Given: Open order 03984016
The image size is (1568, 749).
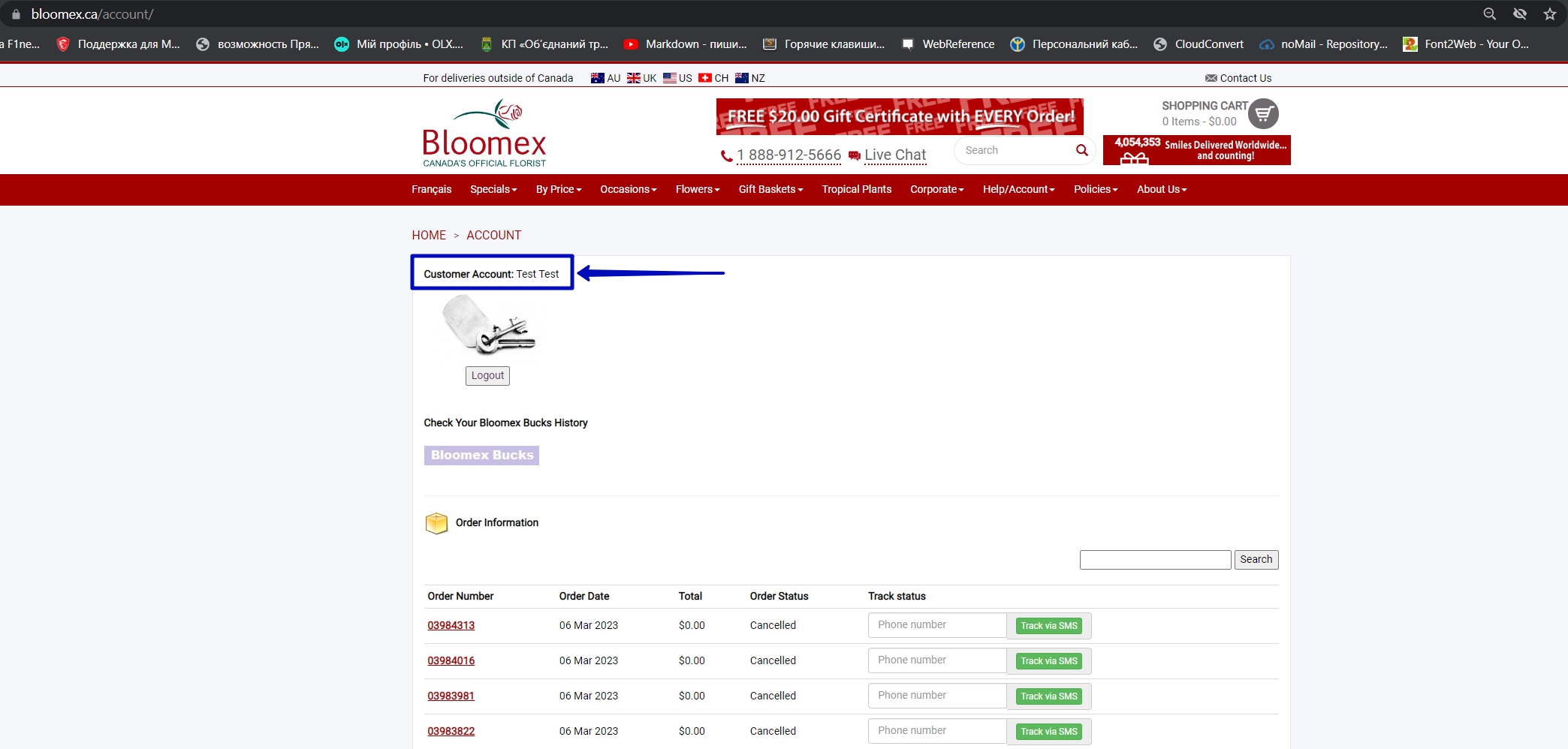Looking at the screenshot, I should point(451,661).
